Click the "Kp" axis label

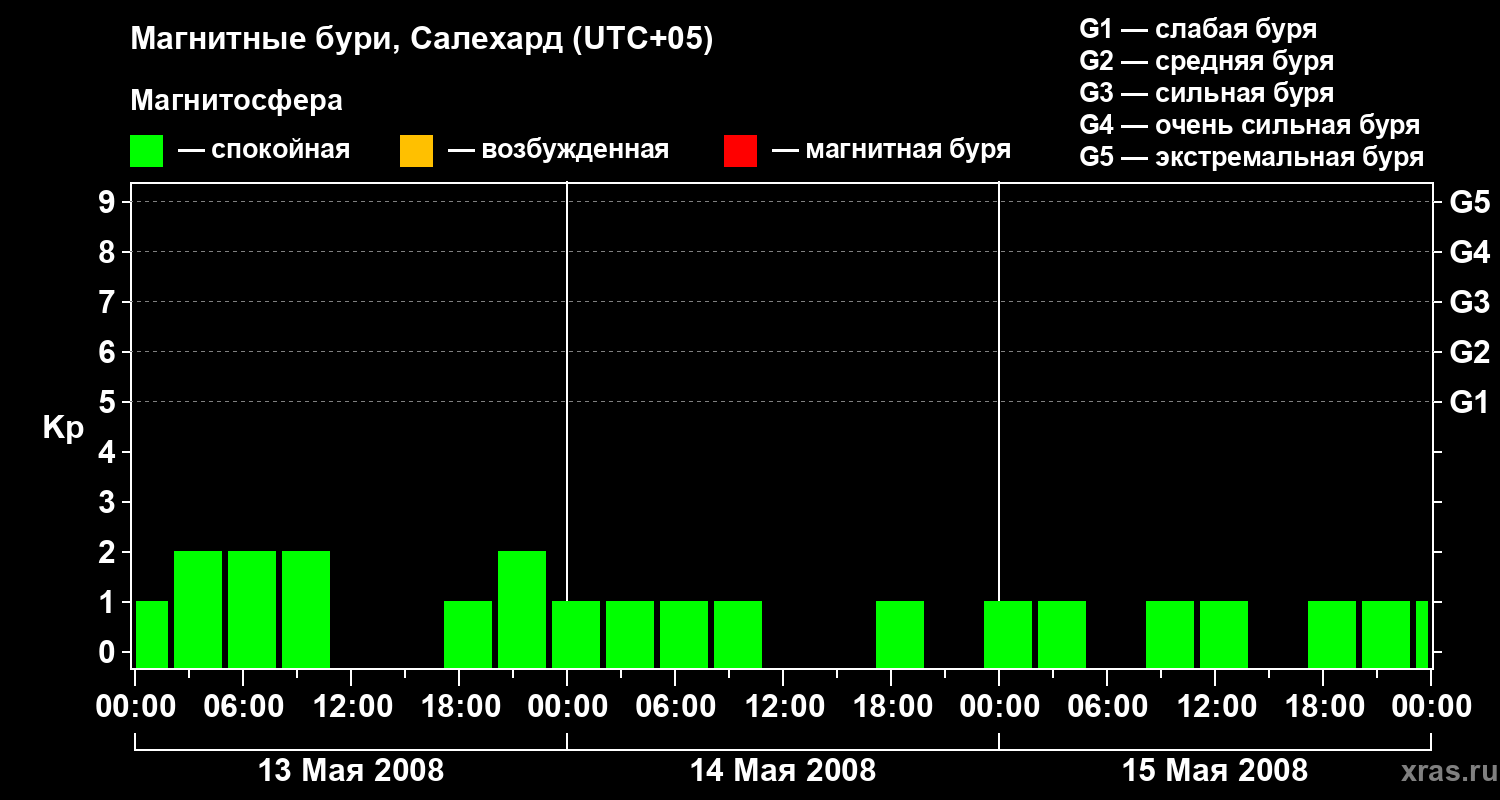tap(63, 428)
